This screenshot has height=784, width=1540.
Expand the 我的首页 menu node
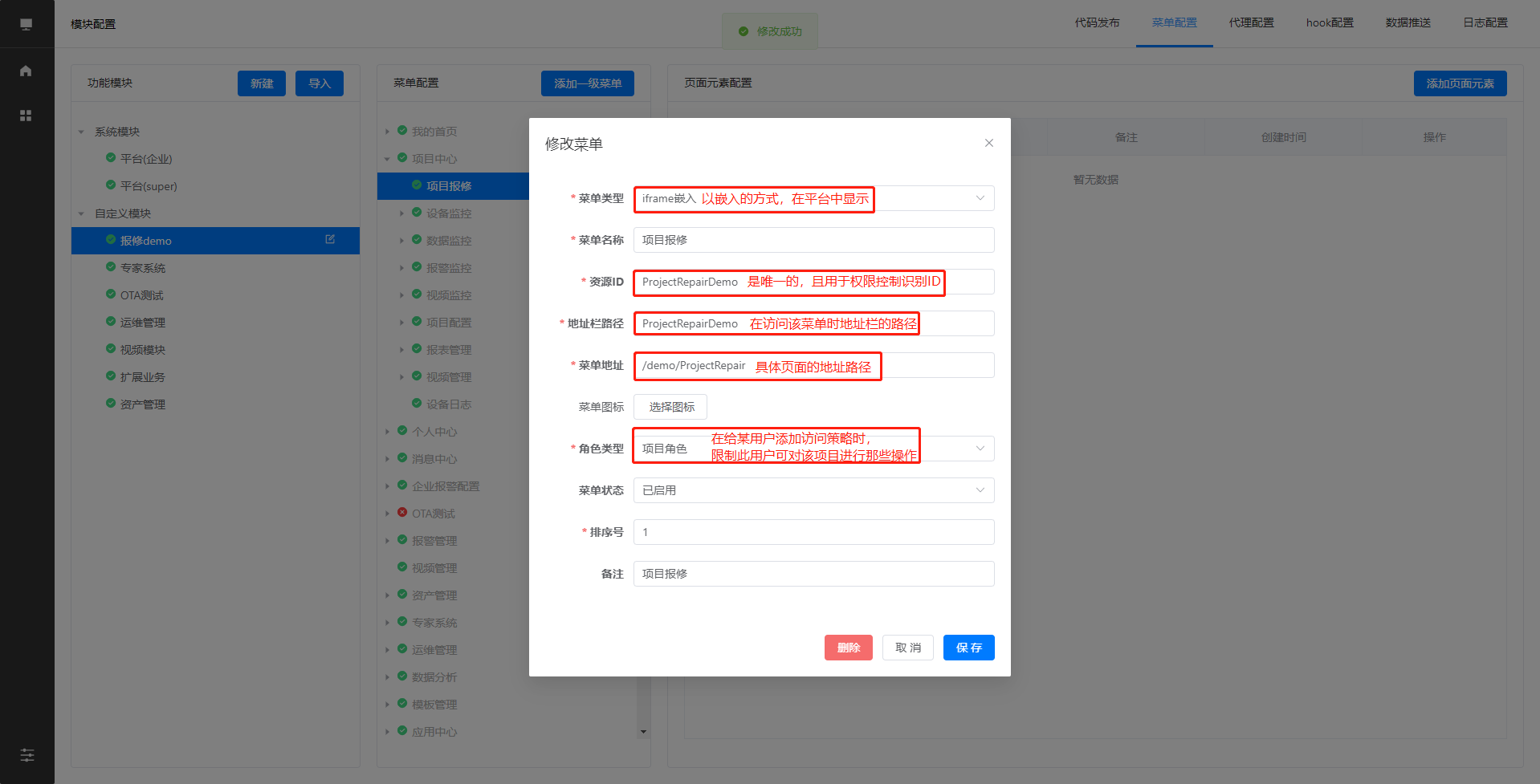tap(387, 132)
